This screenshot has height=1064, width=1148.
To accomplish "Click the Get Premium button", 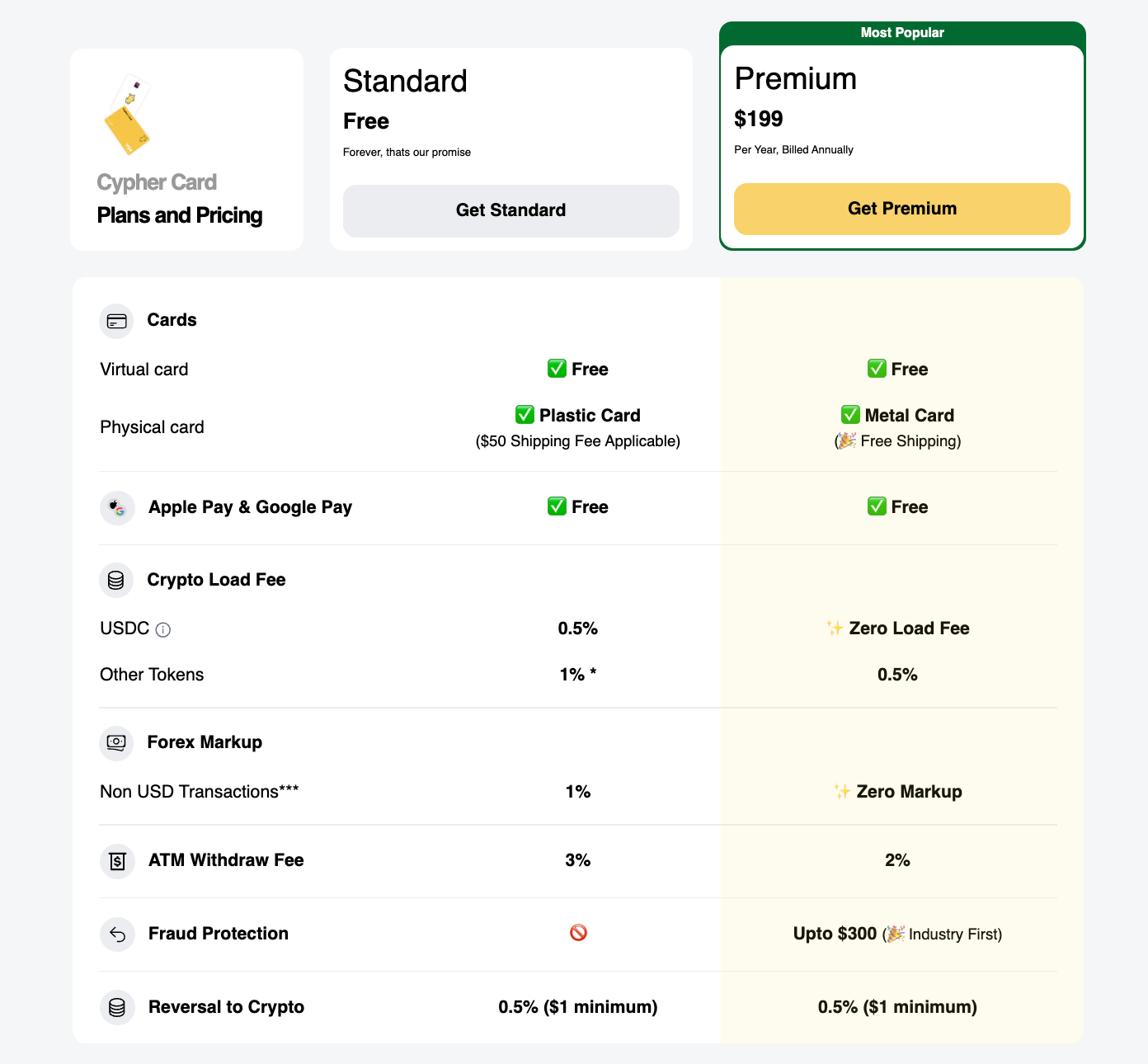I will click(x=901, y=209).
